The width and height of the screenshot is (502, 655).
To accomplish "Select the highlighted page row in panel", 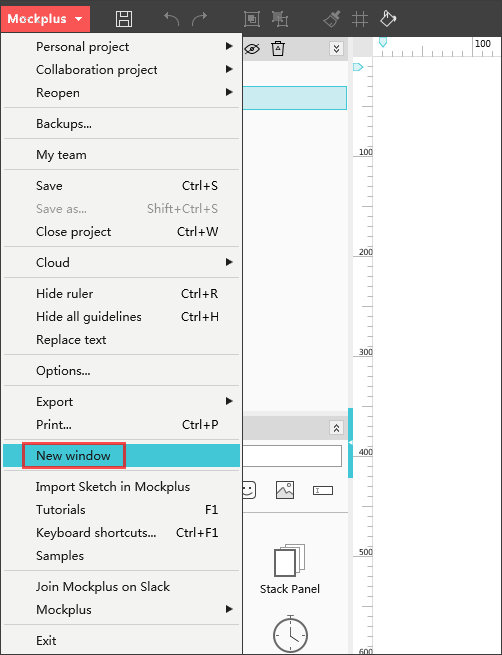I will click(294, 98).
